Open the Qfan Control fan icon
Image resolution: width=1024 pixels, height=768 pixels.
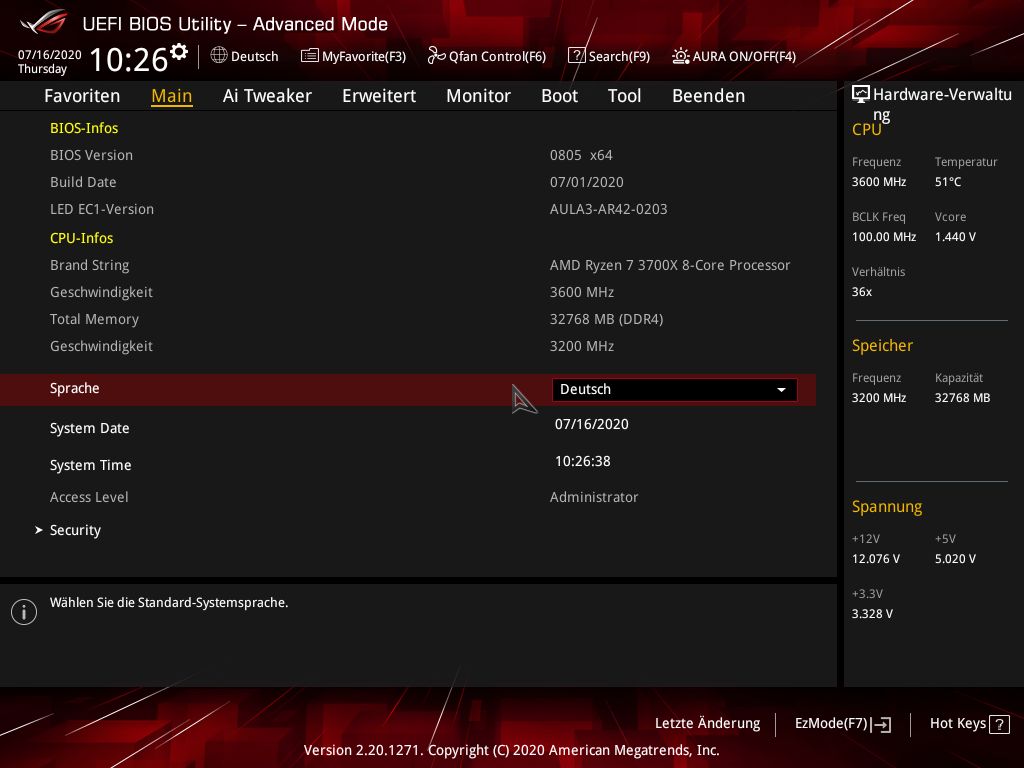(436, 56)
